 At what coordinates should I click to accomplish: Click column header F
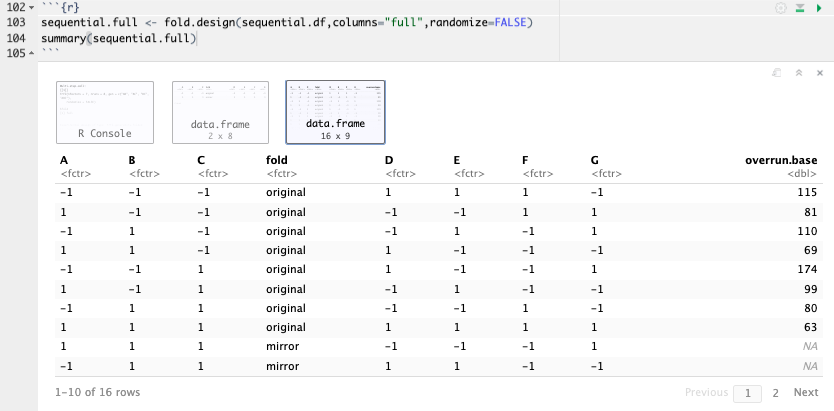click(x=525, y=160)
